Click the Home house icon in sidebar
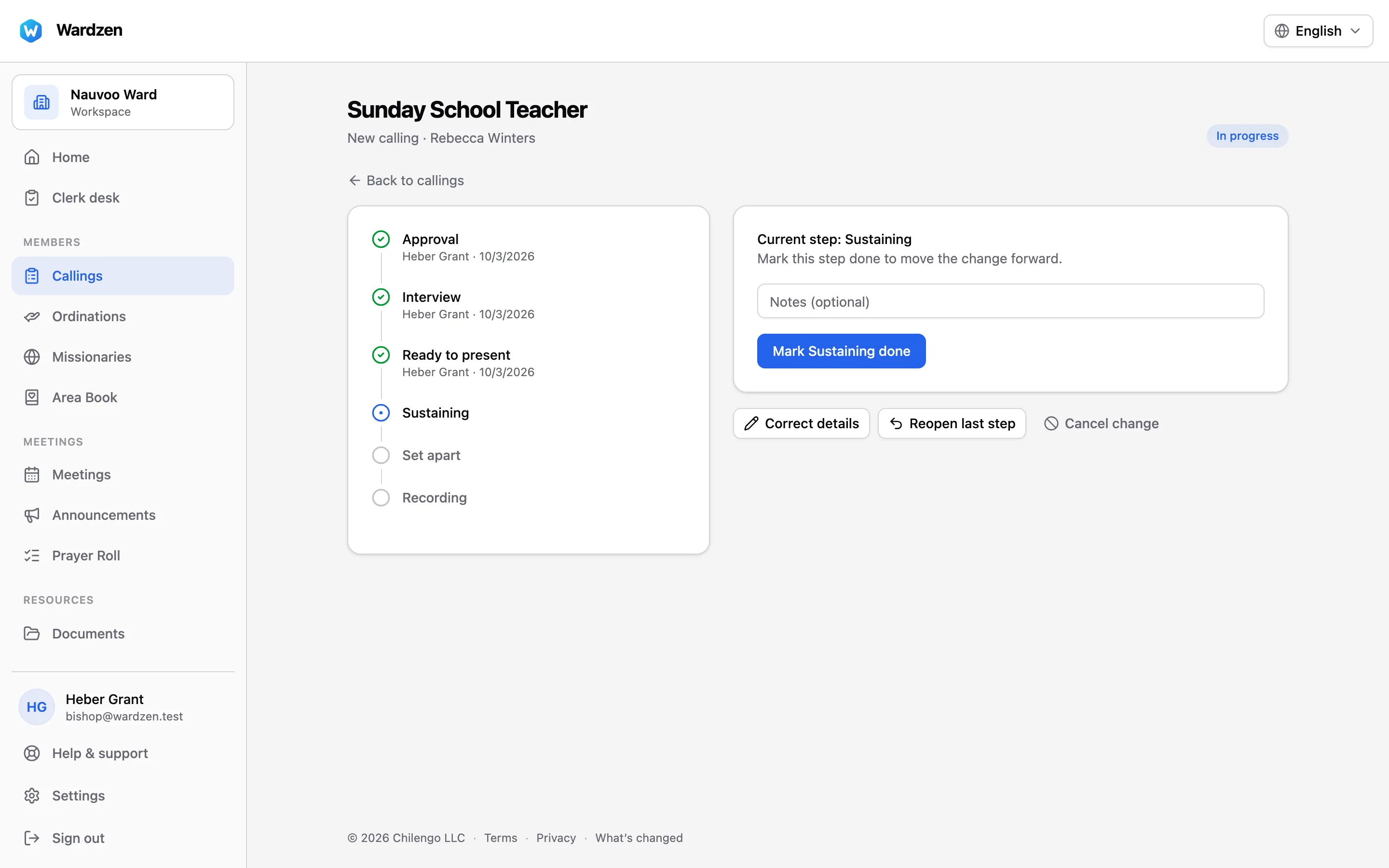The width and height of the screenshot is (1389, 868). click(x=31, y=157)
